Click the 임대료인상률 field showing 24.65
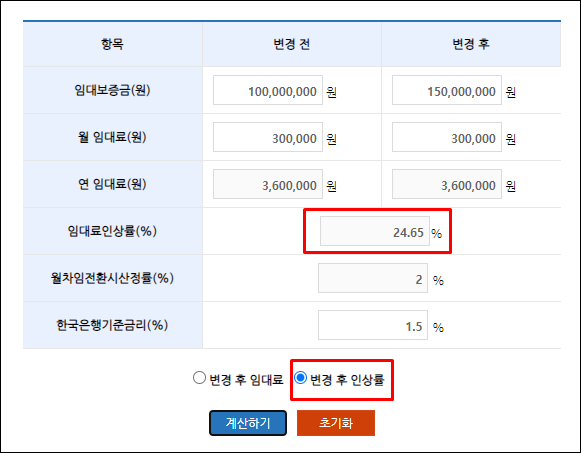The width and height of the screenshot is (581, 453). (x=375, y=231)
